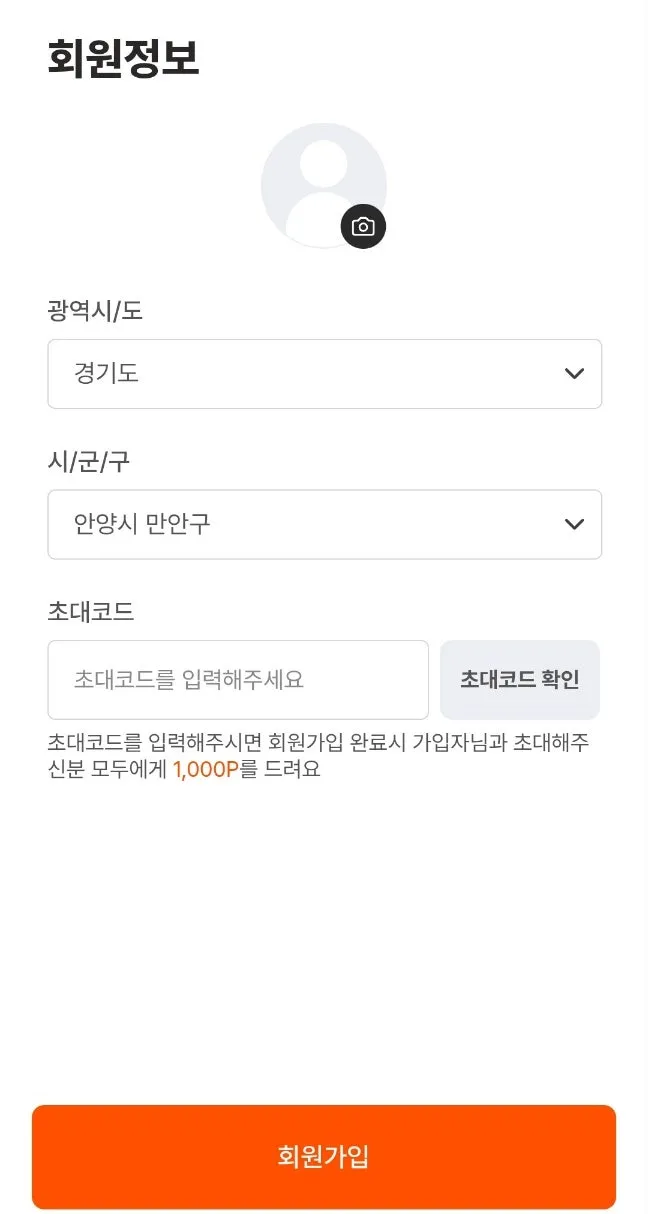Click the chevron arrow in the 경기도 field

[574, 374]
